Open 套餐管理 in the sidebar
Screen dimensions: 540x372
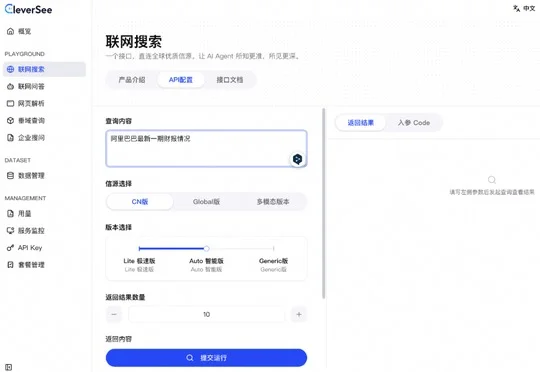(x=31, y=265)
